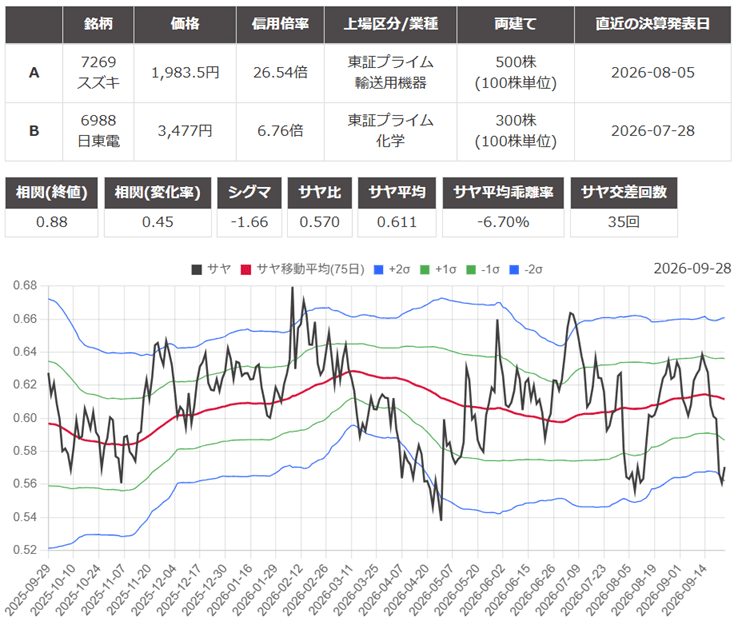Click the サヤ交差回数 header
734x621 pixels.
624,193
